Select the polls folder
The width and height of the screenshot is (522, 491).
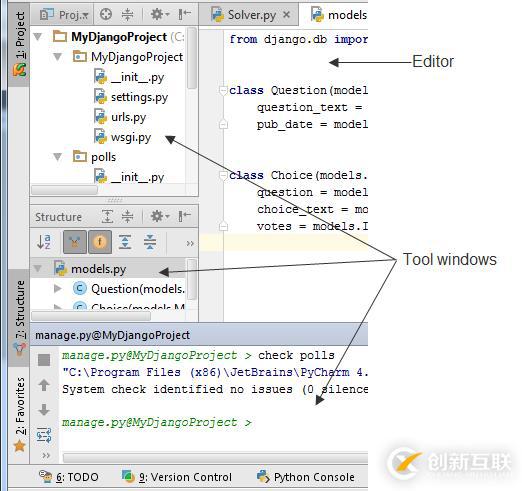point(103,157)
